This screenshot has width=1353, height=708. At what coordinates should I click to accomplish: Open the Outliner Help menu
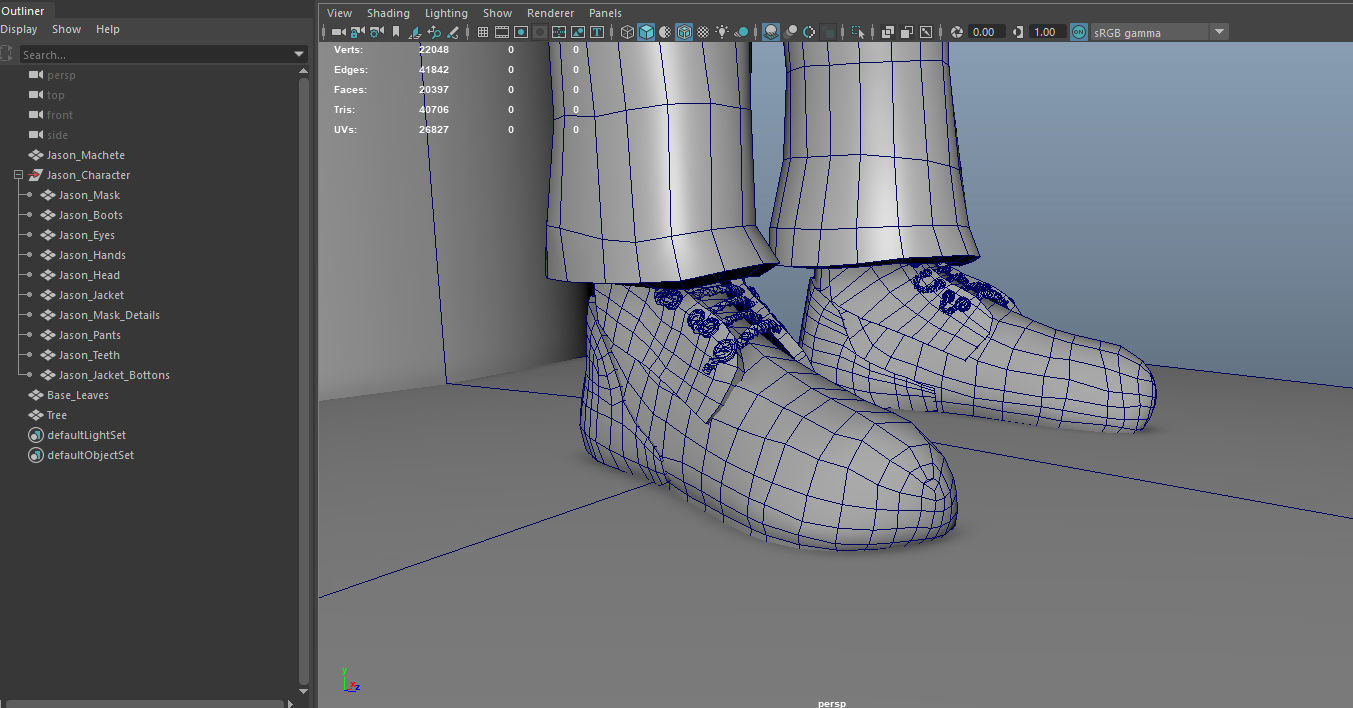pyautogui.click(x=108, y=29)
